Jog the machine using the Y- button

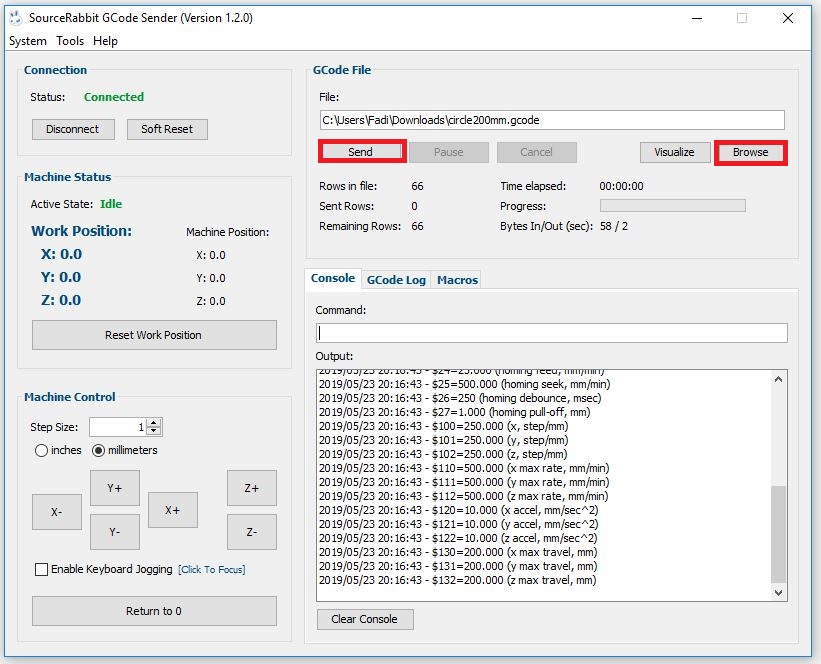click(115, 532)
